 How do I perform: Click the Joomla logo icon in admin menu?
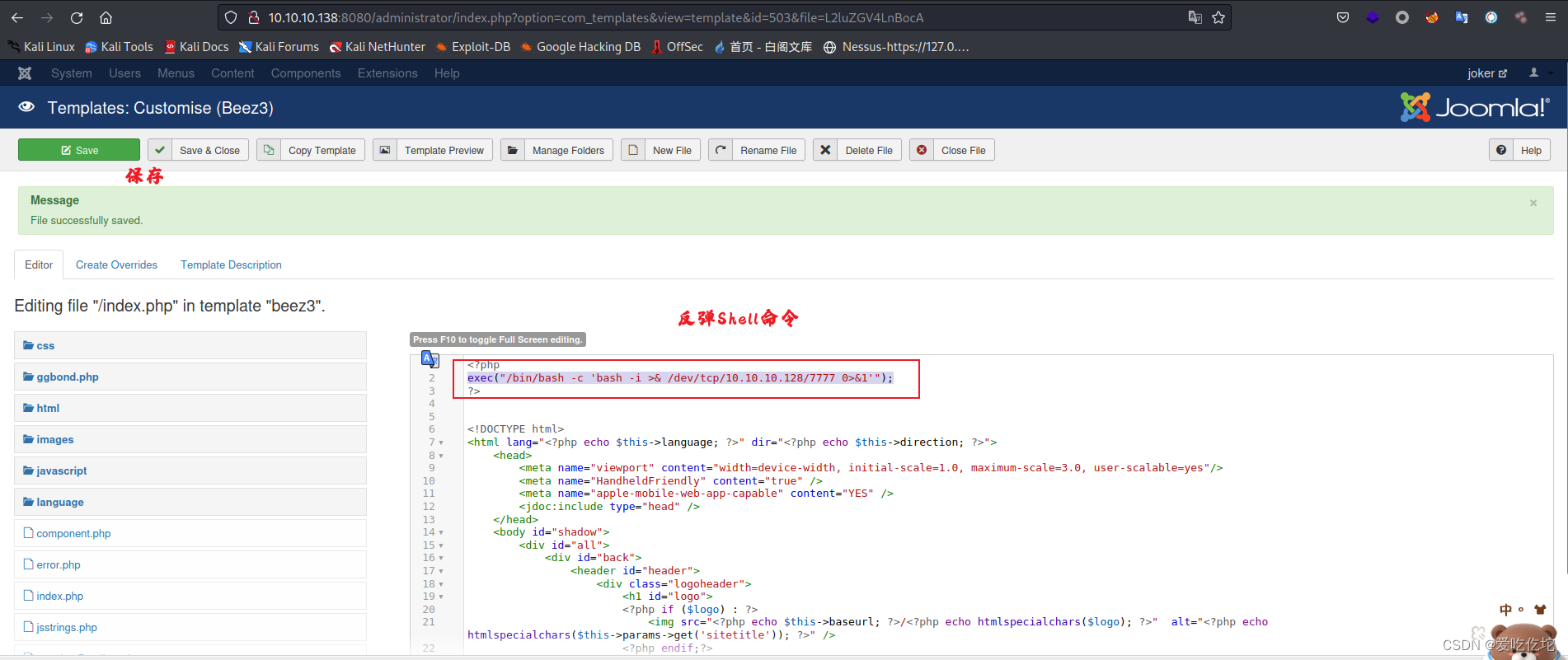[25, 73]
